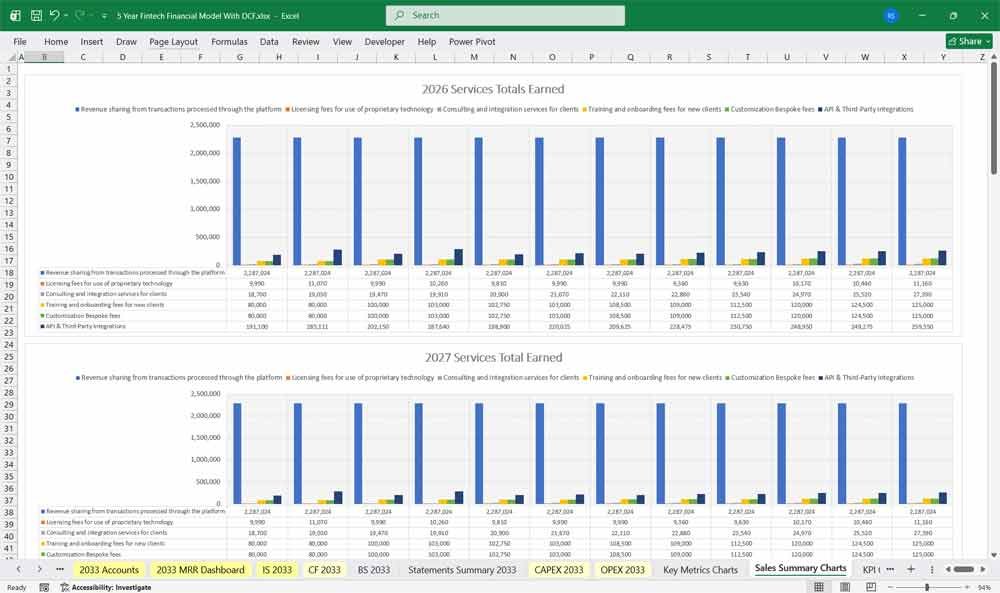Click the Save icon in title bar
Screen dimensions: 1000x593
coord(36,15)
